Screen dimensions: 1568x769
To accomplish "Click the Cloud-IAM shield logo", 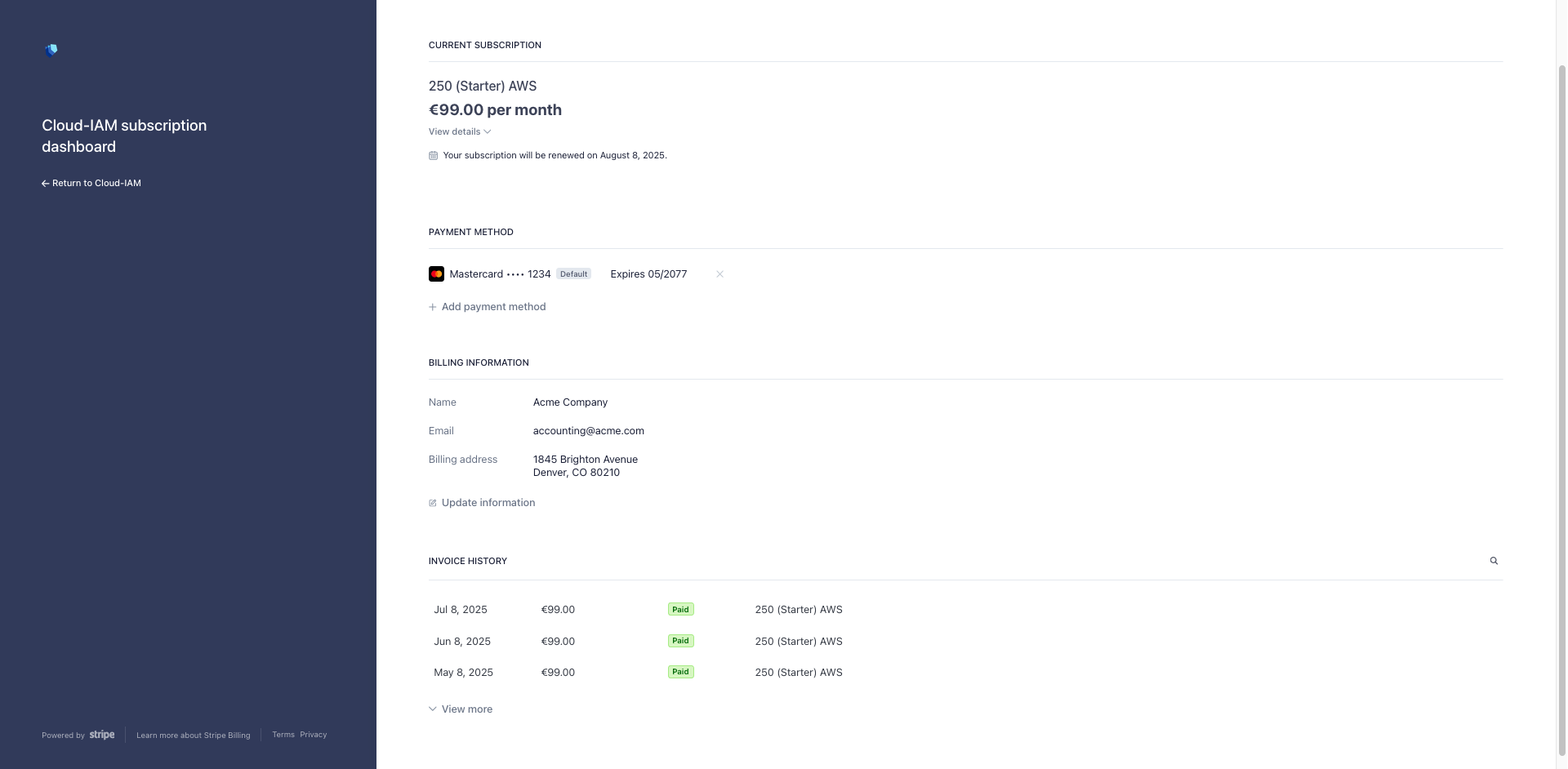I will pos(51,51).
